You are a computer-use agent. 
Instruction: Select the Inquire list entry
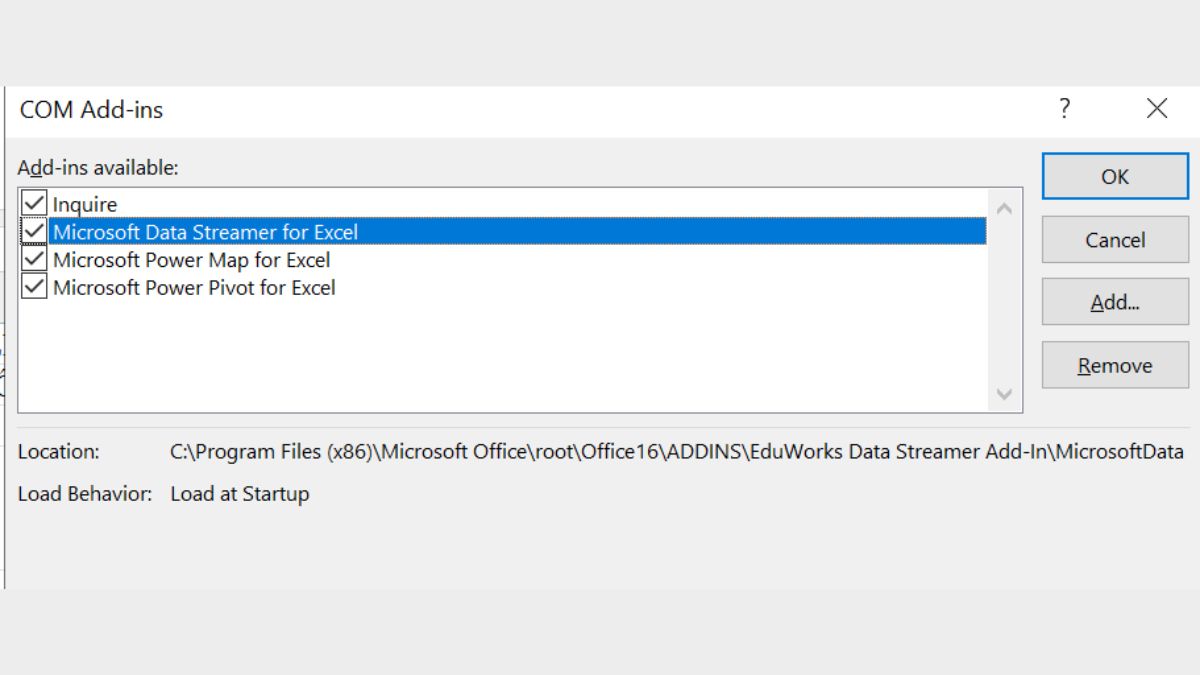click(85, 205)
